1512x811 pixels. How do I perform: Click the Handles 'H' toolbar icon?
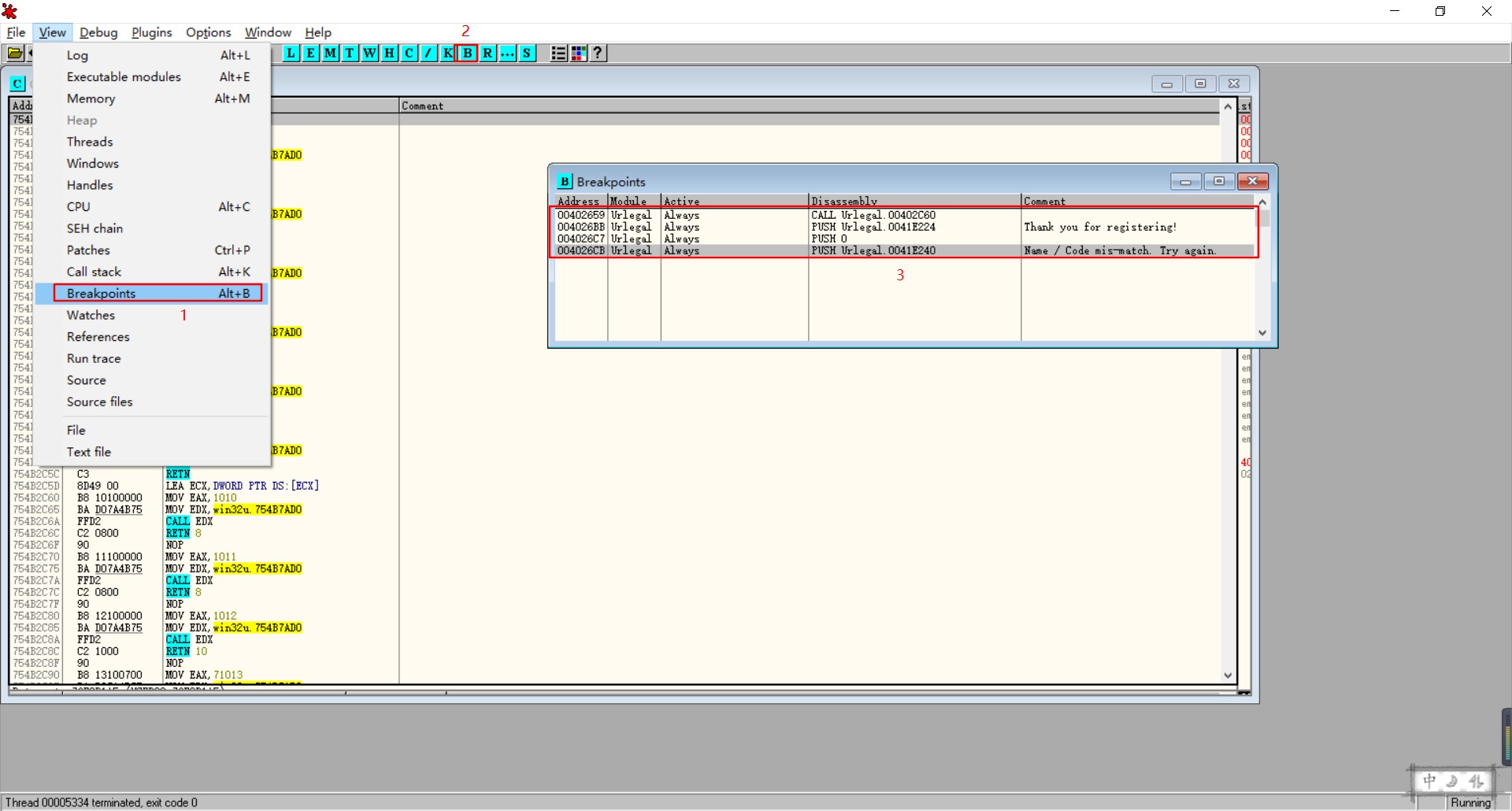tap(389, 53)
